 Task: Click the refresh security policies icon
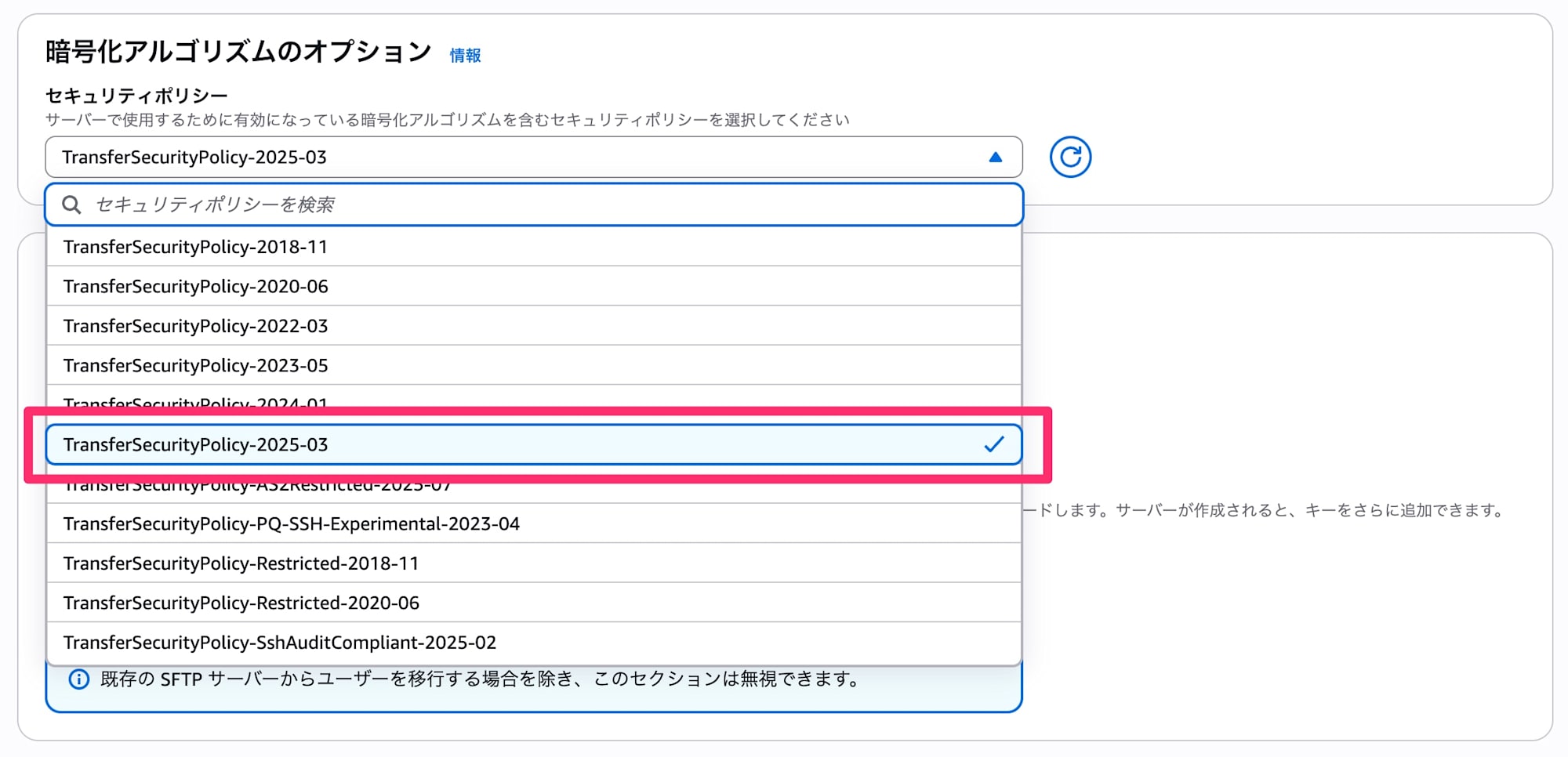click(1070, 157)
